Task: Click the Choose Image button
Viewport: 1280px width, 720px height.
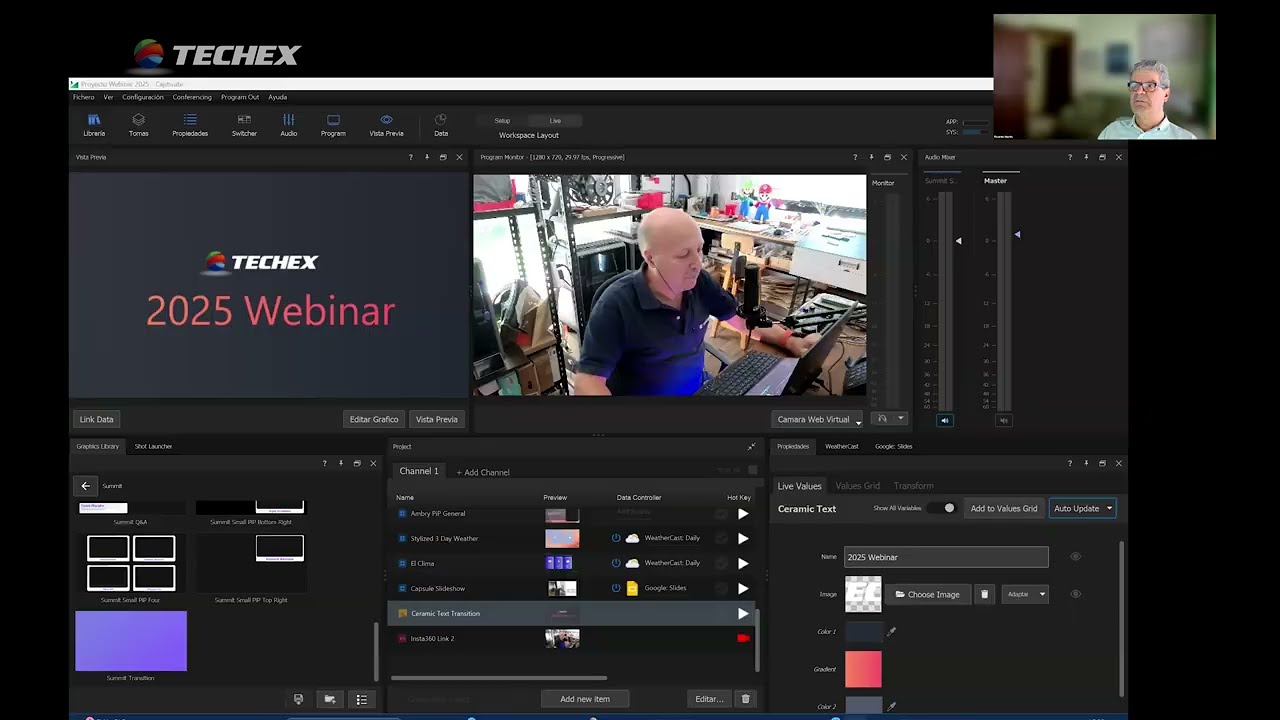Action: click(x=927, y=594)
